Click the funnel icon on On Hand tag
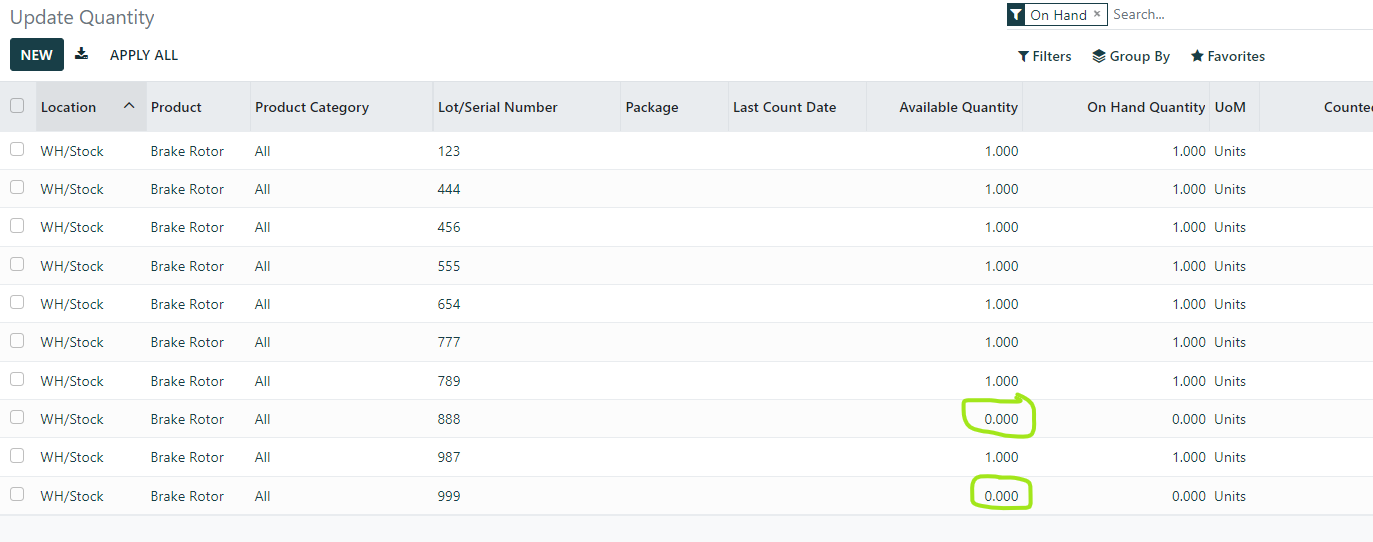 pyautogui.click(x=1016, y=14)
